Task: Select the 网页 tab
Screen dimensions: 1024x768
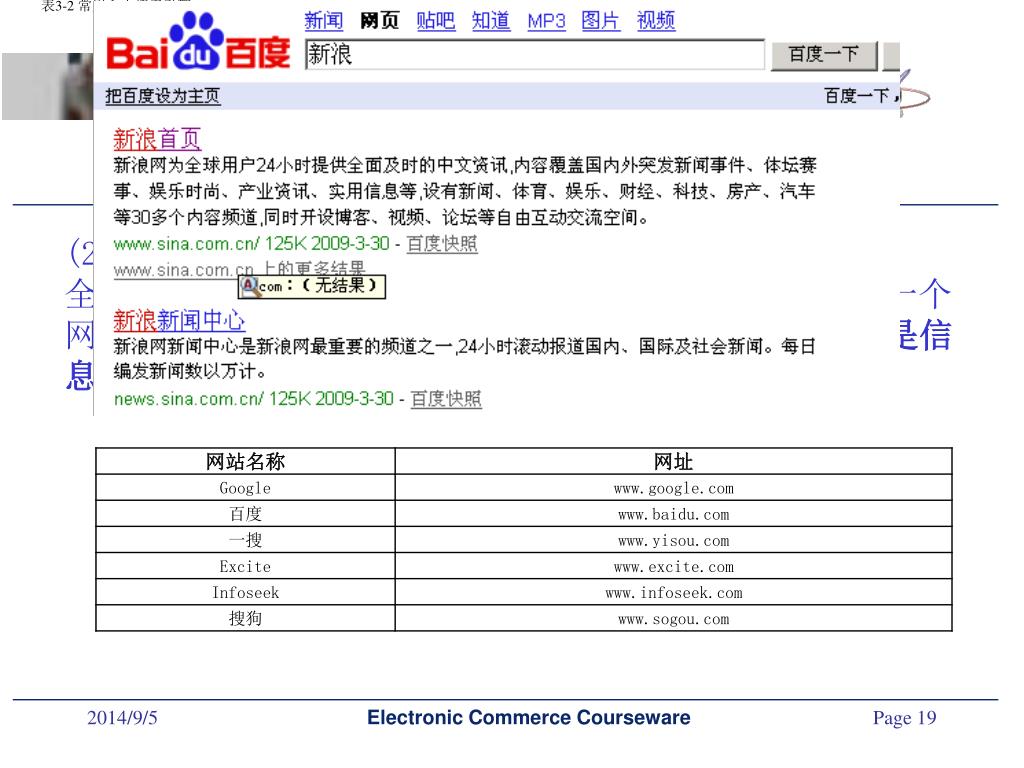Action: (379, 21)
